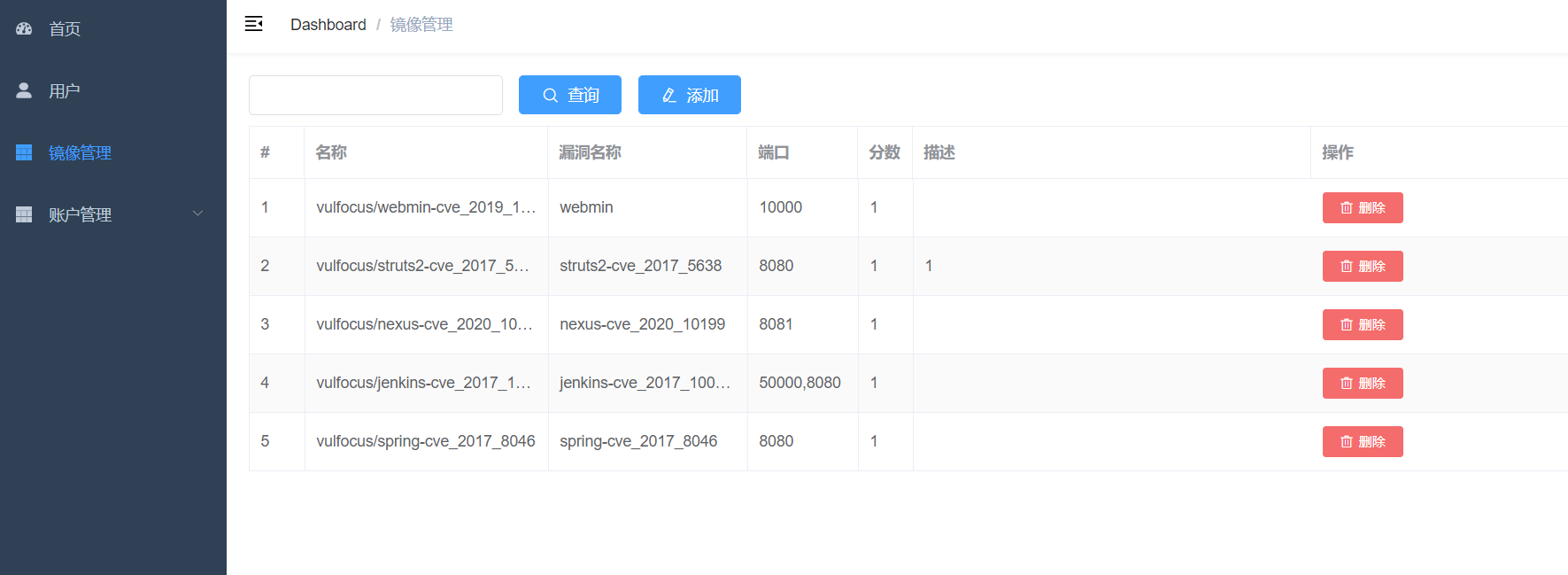The height and width of the screenshot is (575, 1568).
Task: Click the magnifier icon in 查询 button
Action: click(550, 96)
